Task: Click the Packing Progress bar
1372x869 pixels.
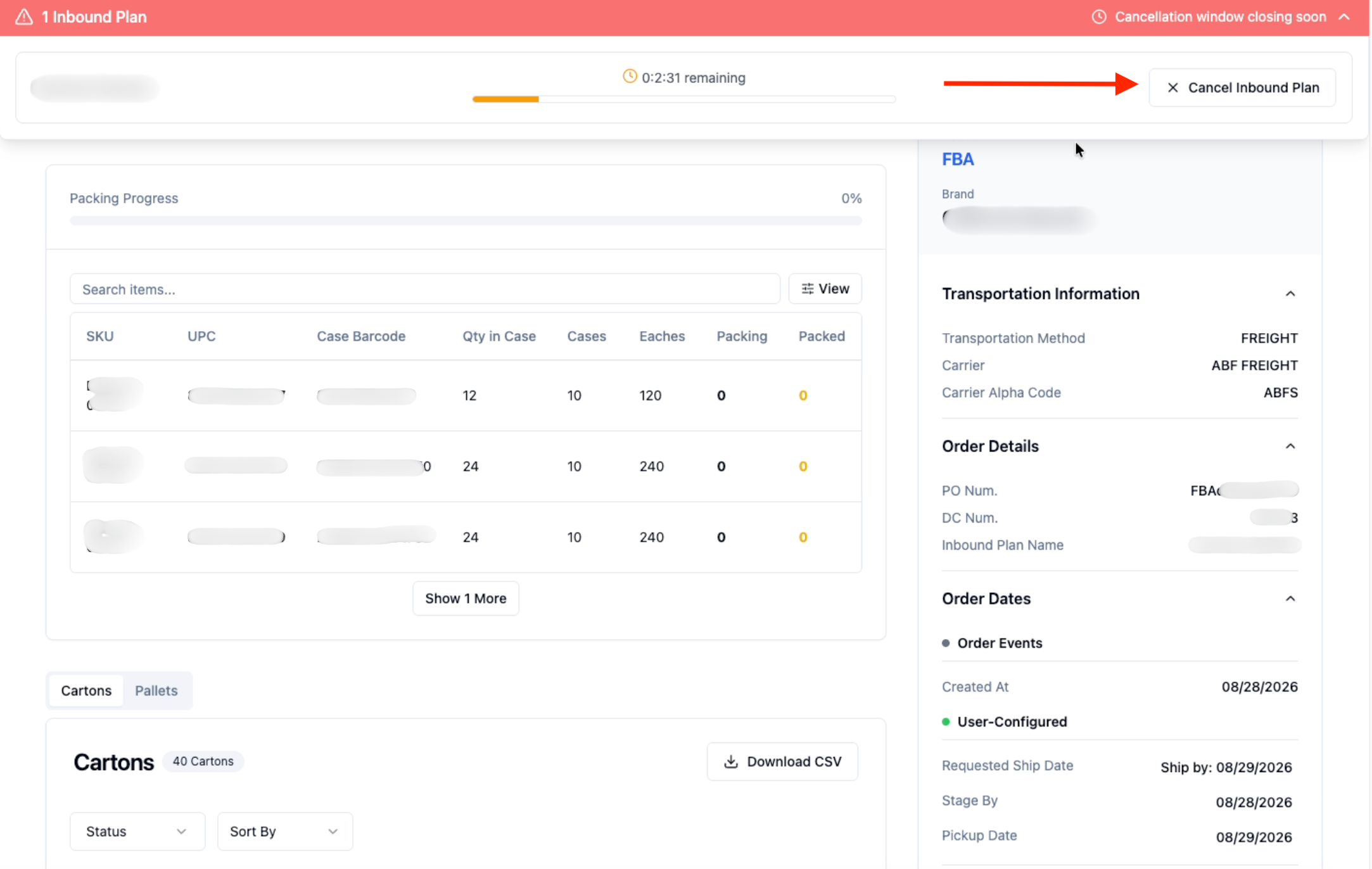Action: [466, 220]
